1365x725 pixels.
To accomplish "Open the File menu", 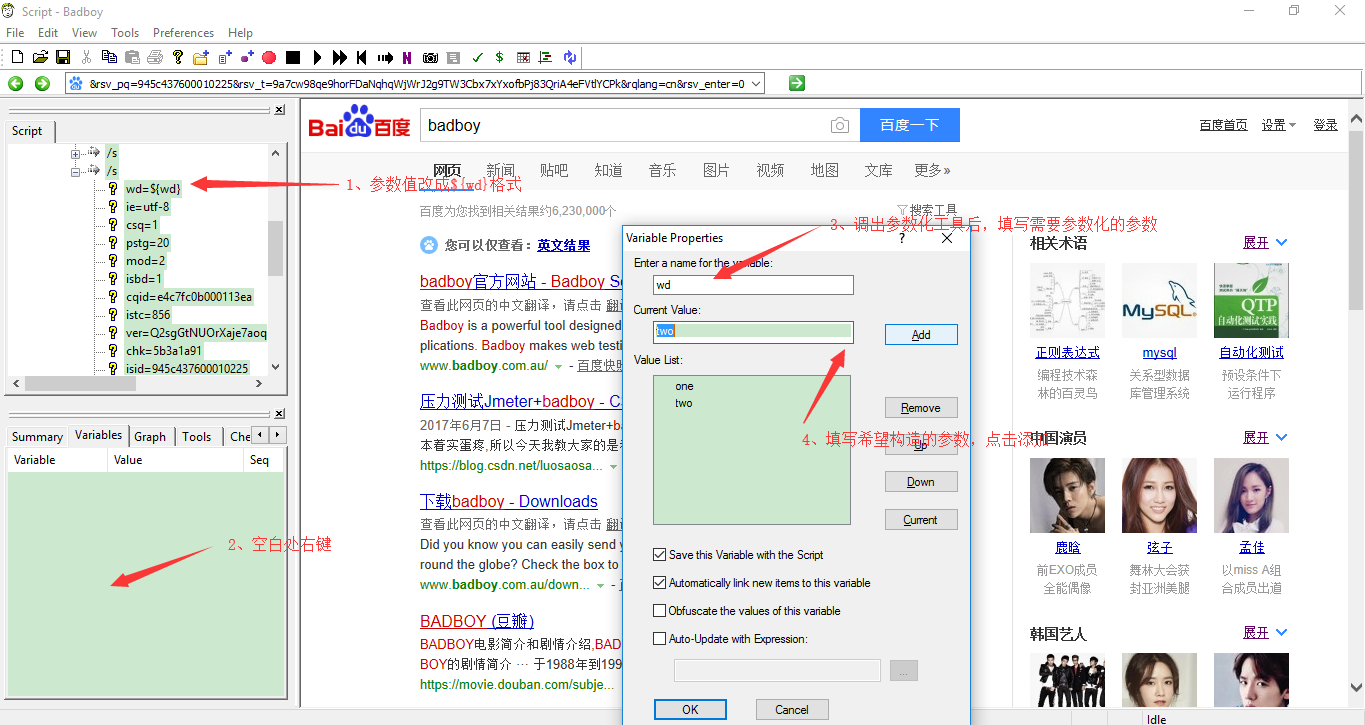I will pyautogui.click(x=15, y=33).
